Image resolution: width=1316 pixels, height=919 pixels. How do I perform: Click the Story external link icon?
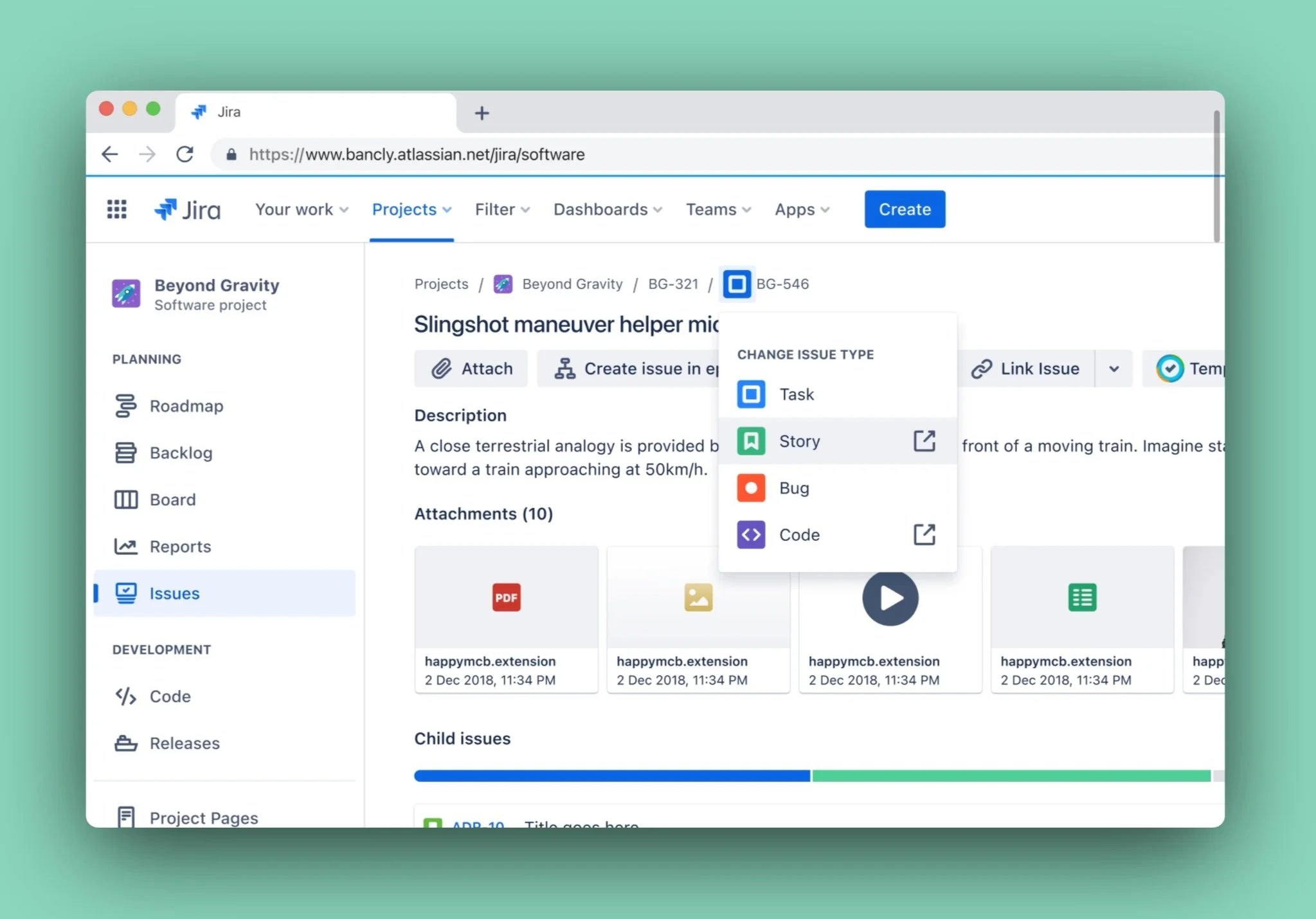click(924, 441)
